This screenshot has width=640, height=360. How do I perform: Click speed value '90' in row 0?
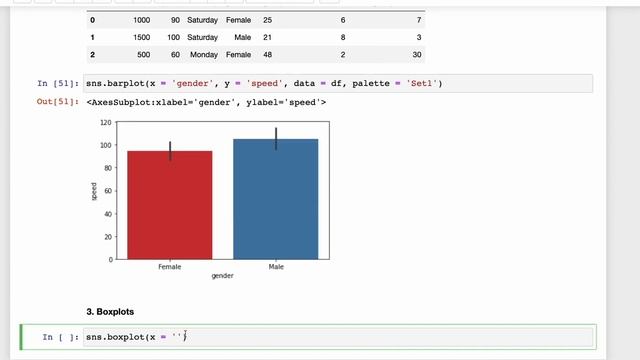point(176,20)
